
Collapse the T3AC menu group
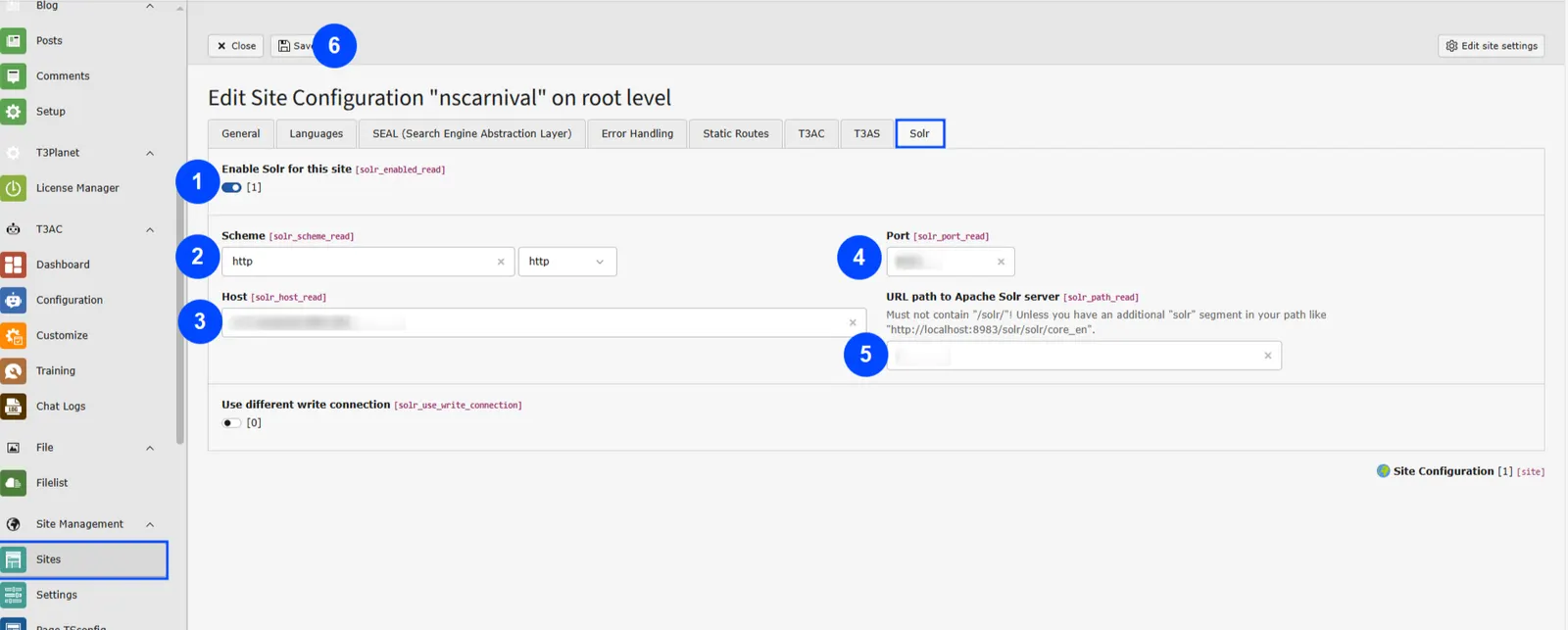pos(150,229)
